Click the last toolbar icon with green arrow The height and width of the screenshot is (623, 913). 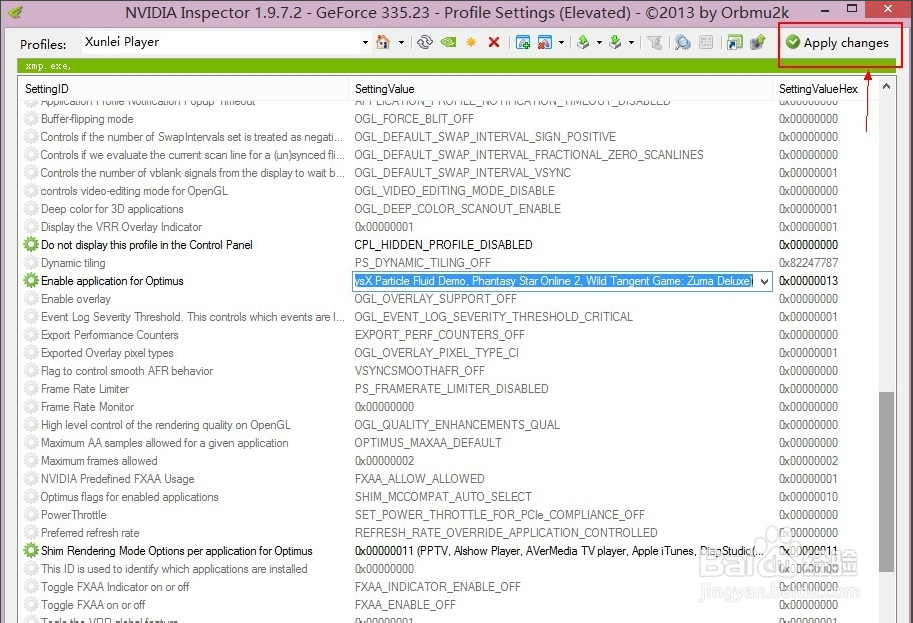click(758, 42)
